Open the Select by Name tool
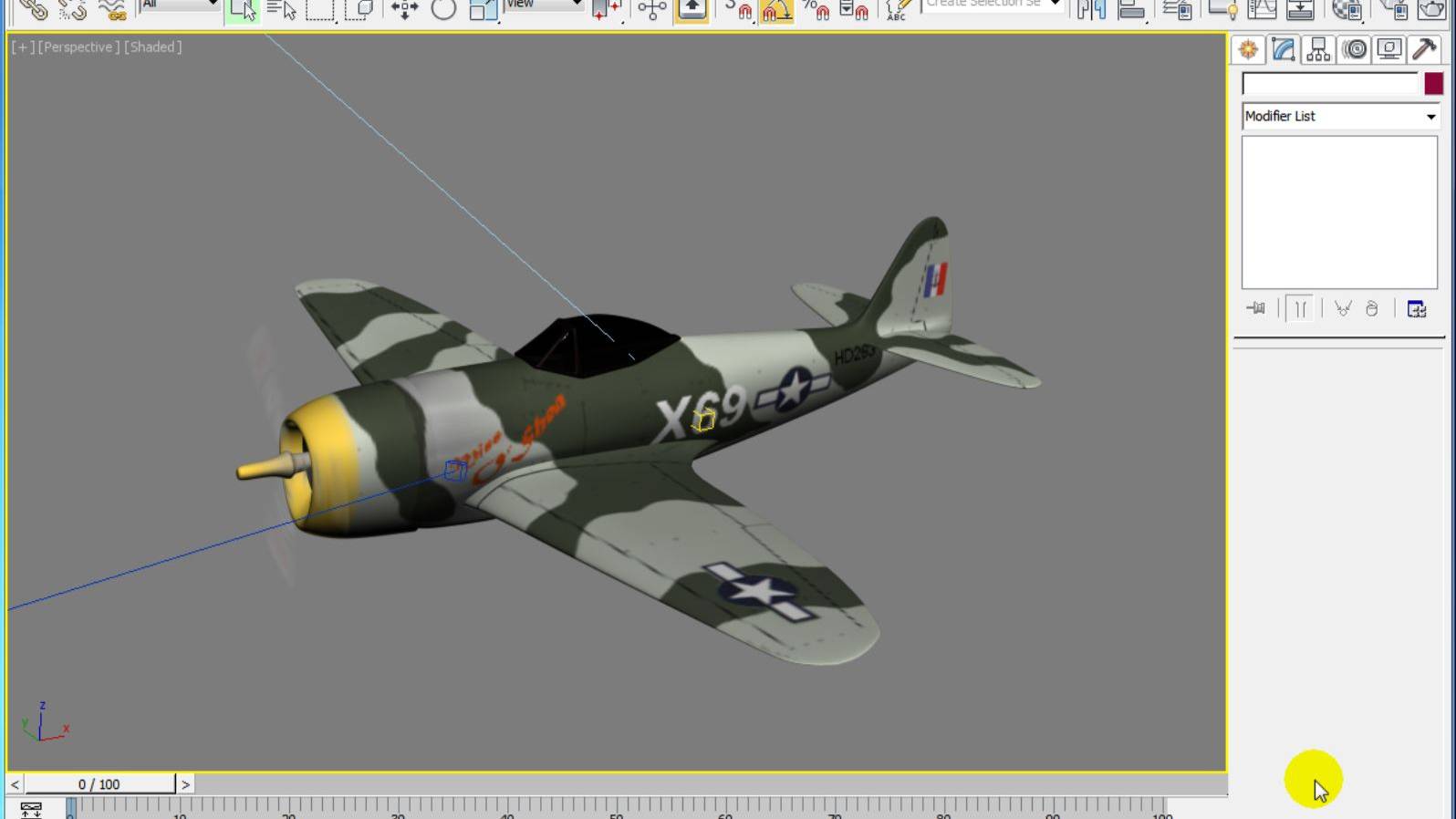The width and height of the screenshot is (1456, 819). coord(282,9)
